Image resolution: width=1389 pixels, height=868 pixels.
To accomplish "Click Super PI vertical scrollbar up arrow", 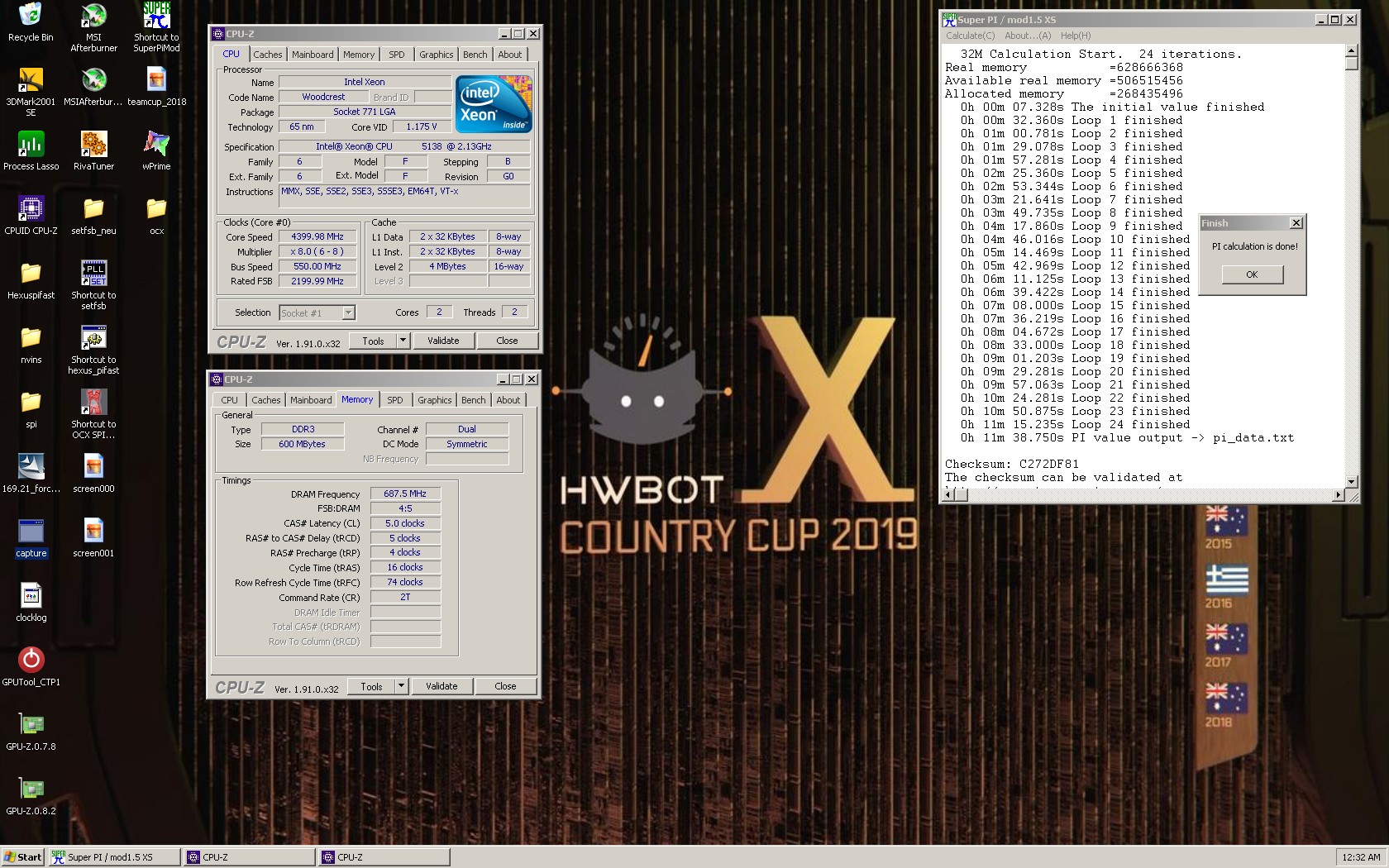I will (x=1351, y=50).
